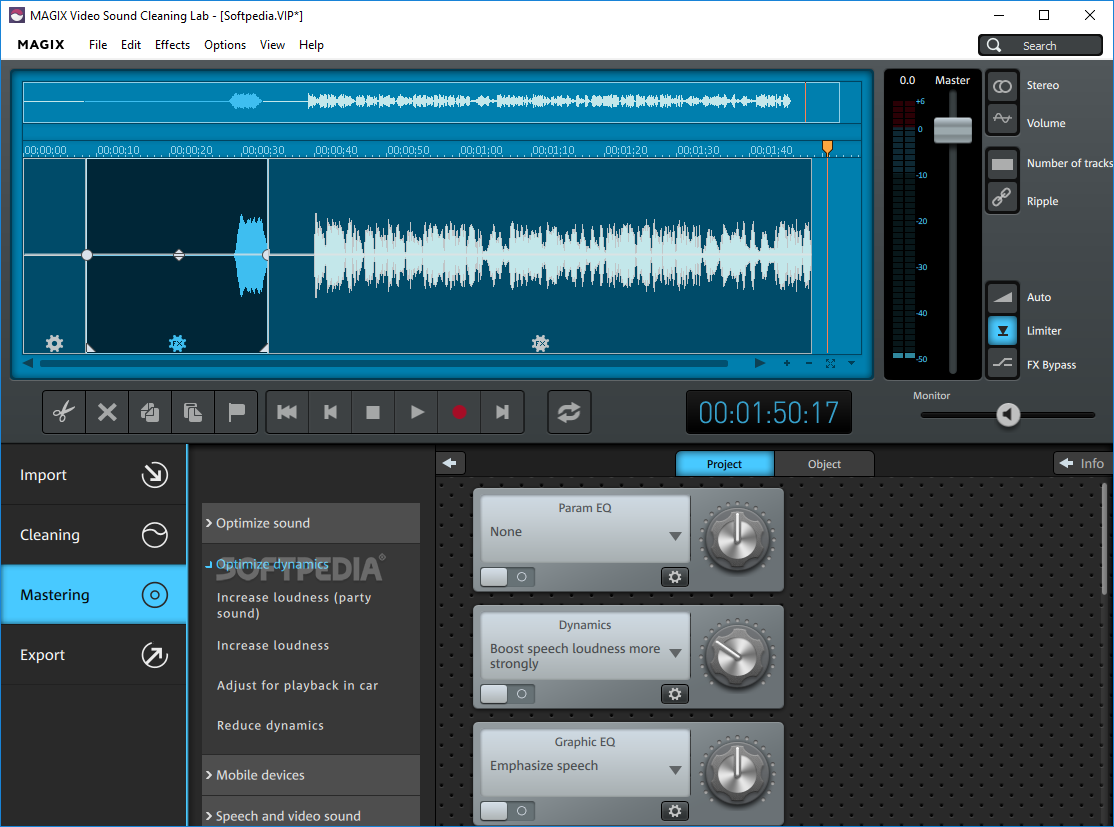Image resolution: width=1114 pixels, height=827 pixels.
Task: Click FX gear on selected audio object
Action: (178, 344)
